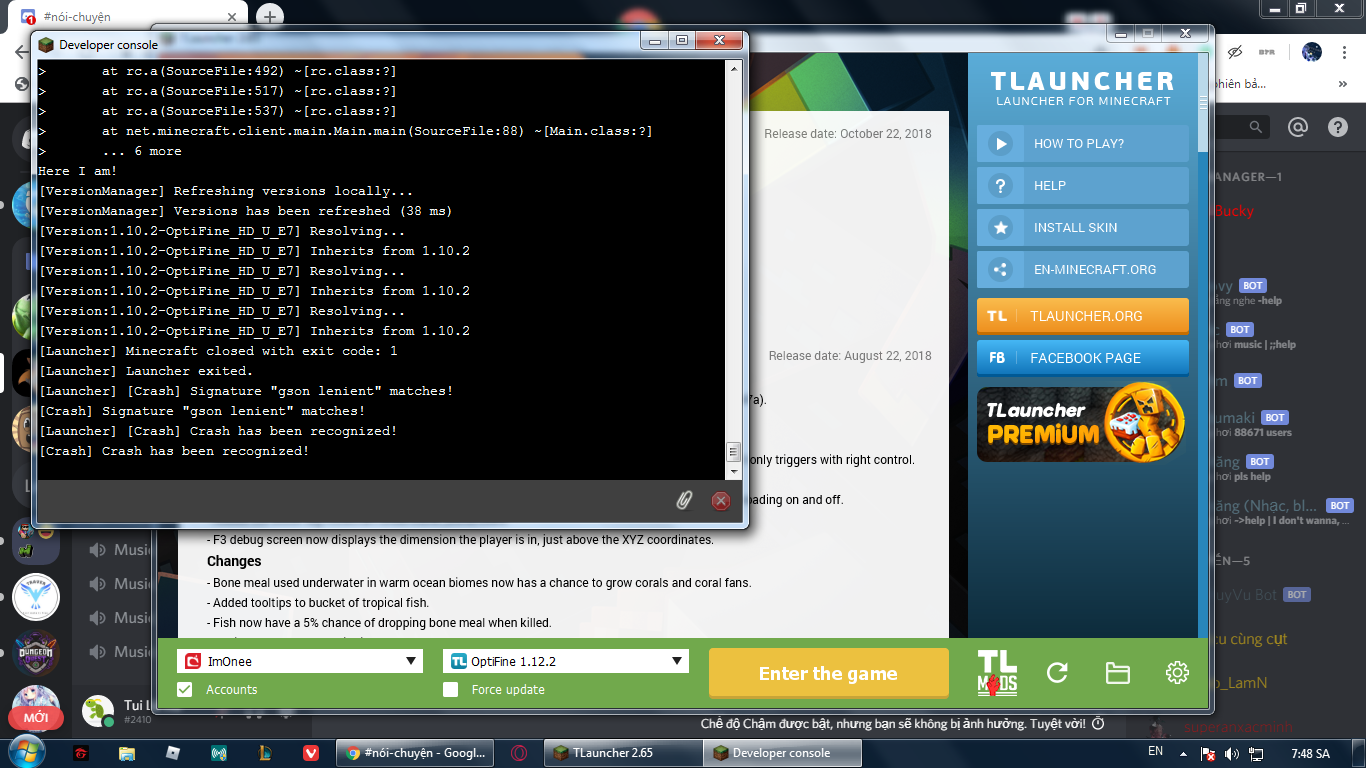Open Windows Explorer from the taskbar

pyautogui.click(x=127, y=753)
